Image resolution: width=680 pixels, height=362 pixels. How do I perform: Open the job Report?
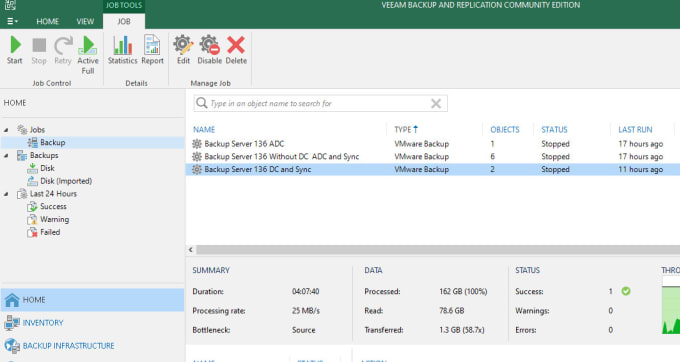152,50
